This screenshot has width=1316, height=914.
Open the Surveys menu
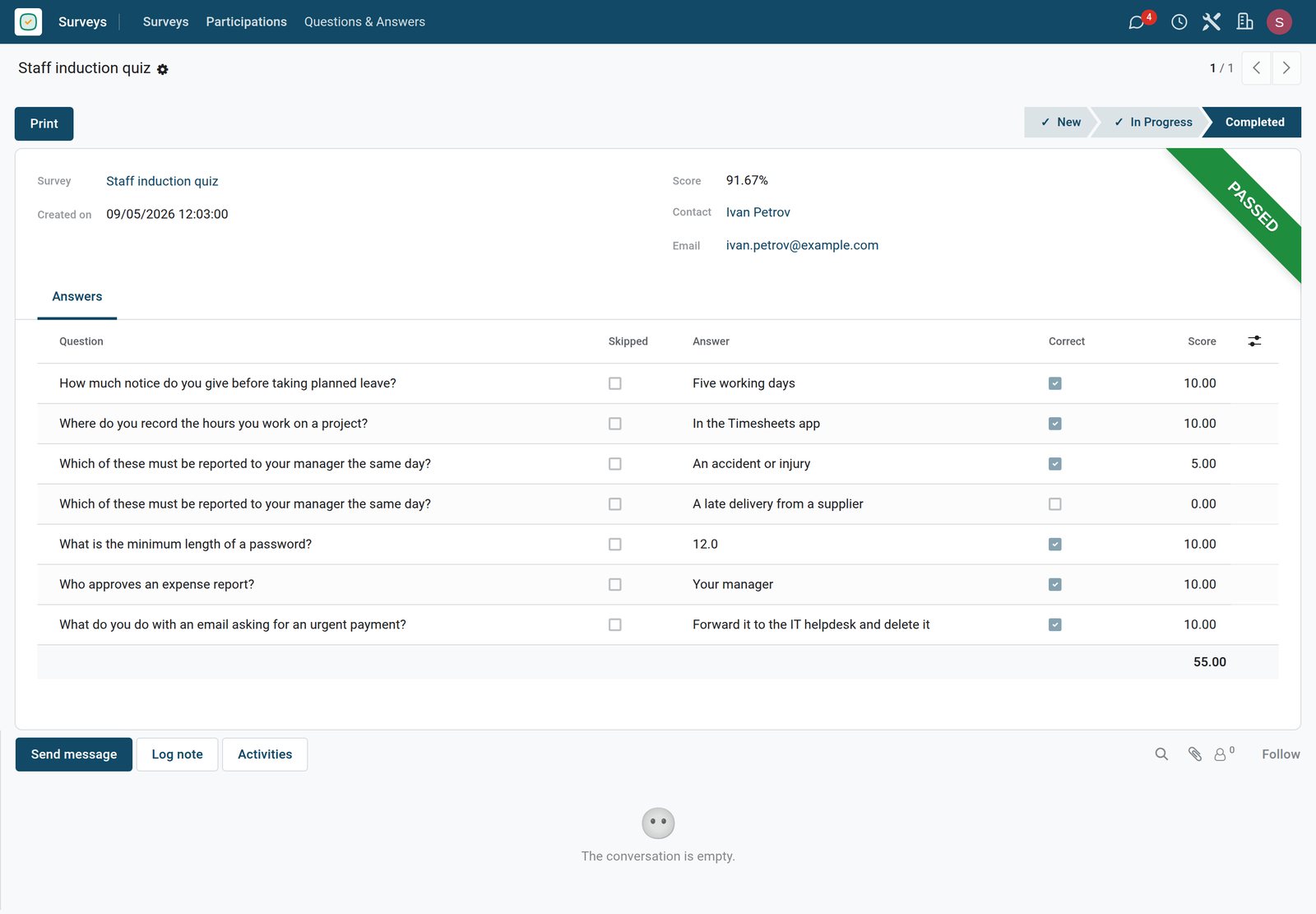(165, 22)
